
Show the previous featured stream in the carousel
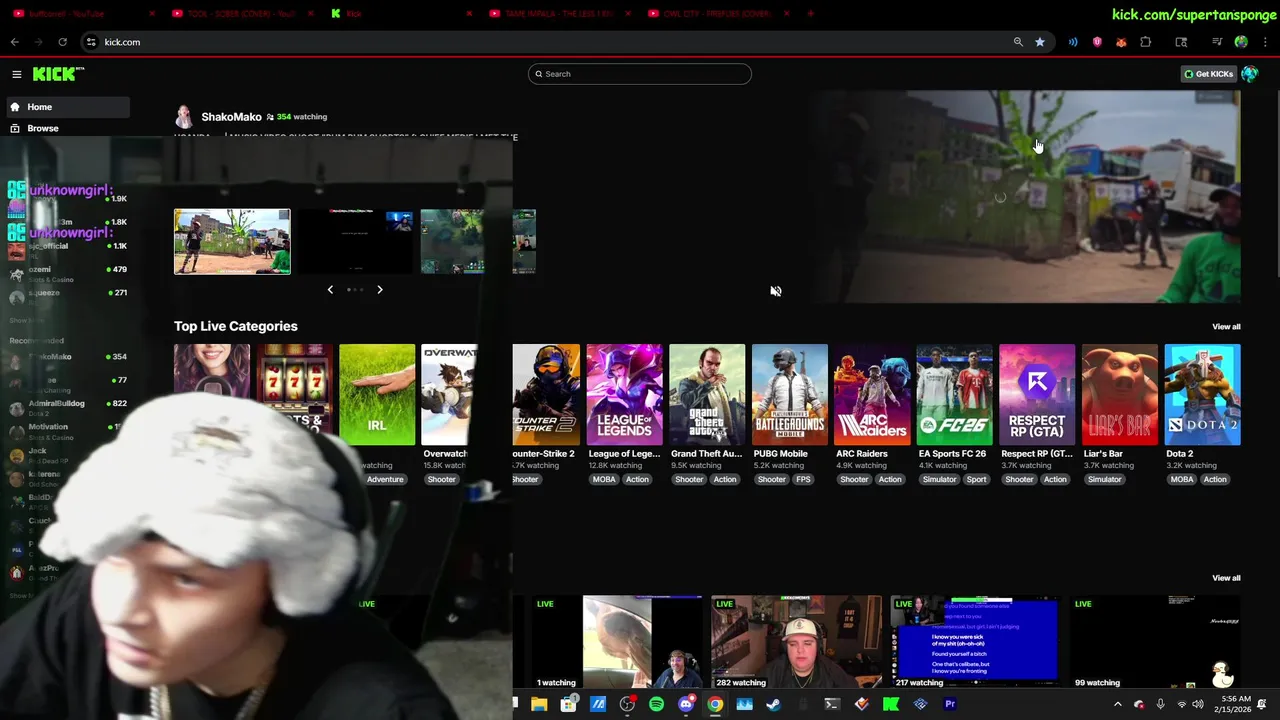330,289
